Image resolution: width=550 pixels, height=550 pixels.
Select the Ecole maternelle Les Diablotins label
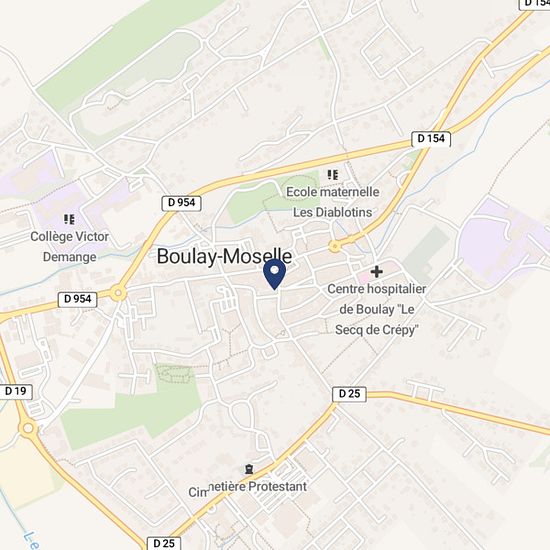coord(333,202)
